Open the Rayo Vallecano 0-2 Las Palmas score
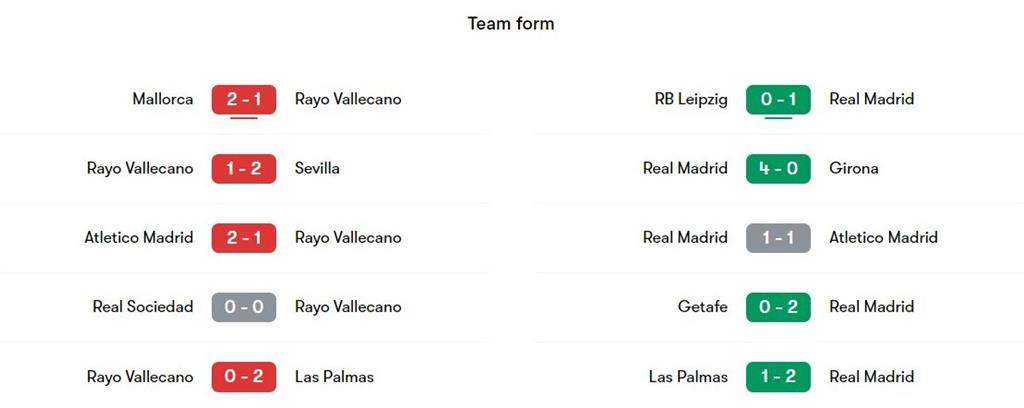This screenshot has height=408, width=1024. pos(244,377)
